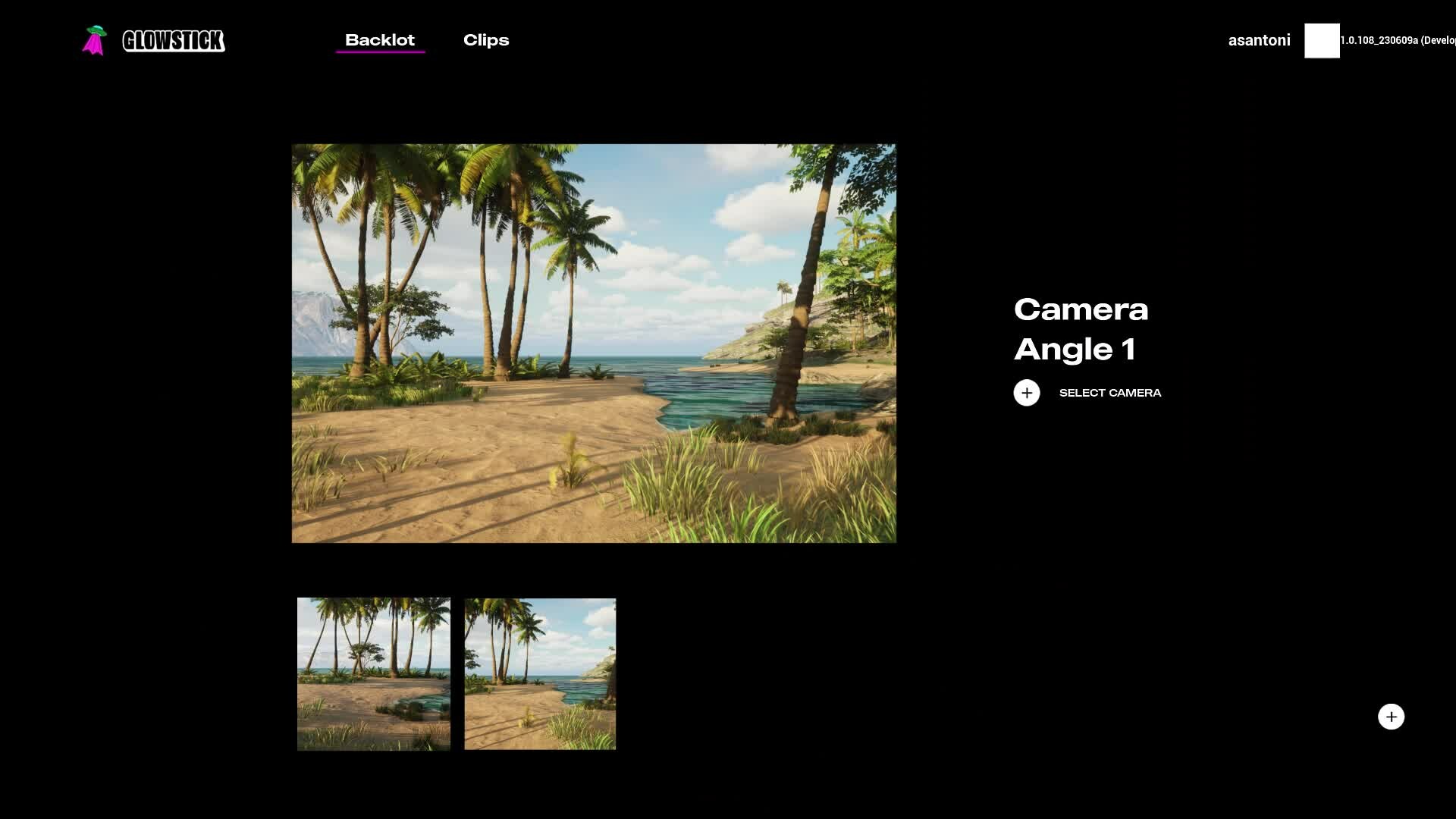The width and height of the screenshot is (1456, 819).
Task: Click the plus icon beside Select Camera
Action: click(x=1027, y=393)
